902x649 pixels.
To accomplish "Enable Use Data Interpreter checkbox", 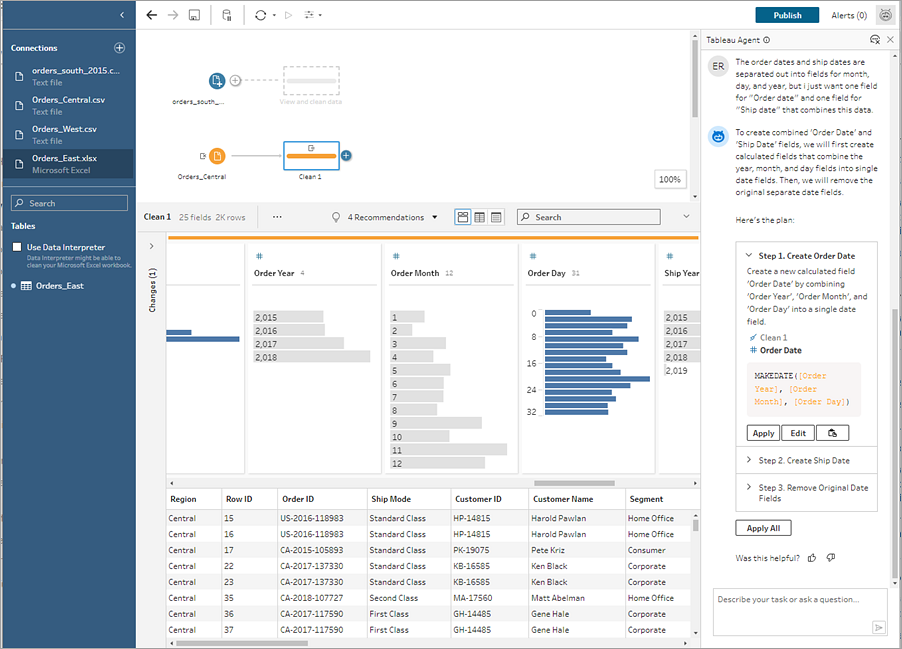I will pyautogui.click(x=17, y=247).
